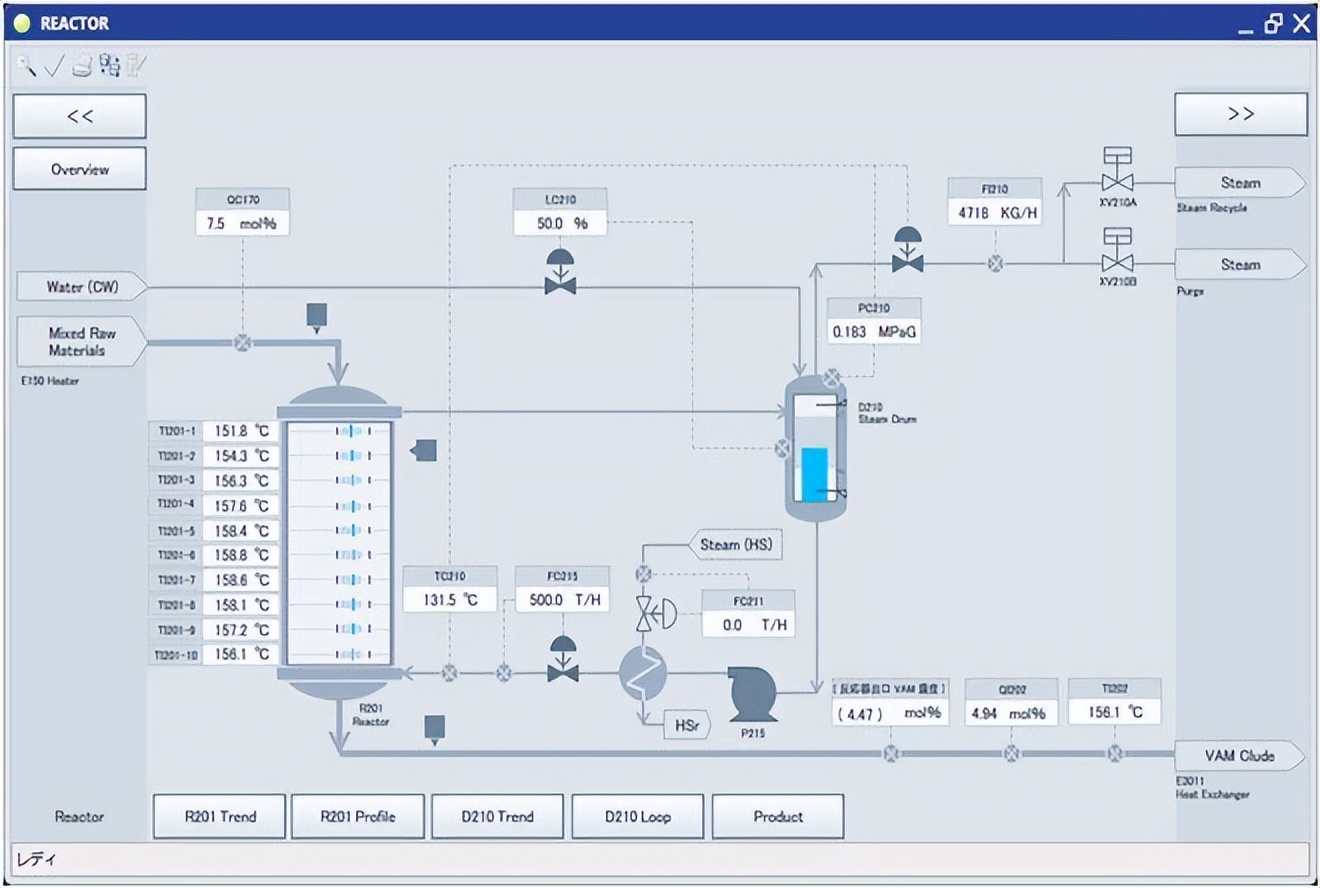1320x888 pixels.
Task: Open the R201 Profile view
Action: click(x=358, y=817)
